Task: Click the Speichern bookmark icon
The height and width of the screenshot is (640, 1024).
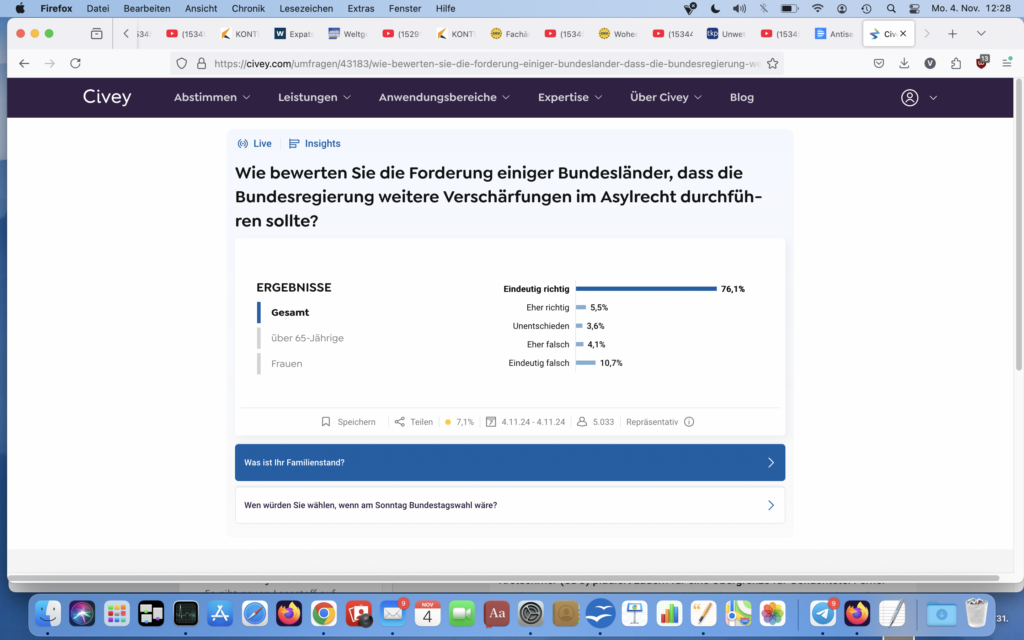Action: coord(326,422)
